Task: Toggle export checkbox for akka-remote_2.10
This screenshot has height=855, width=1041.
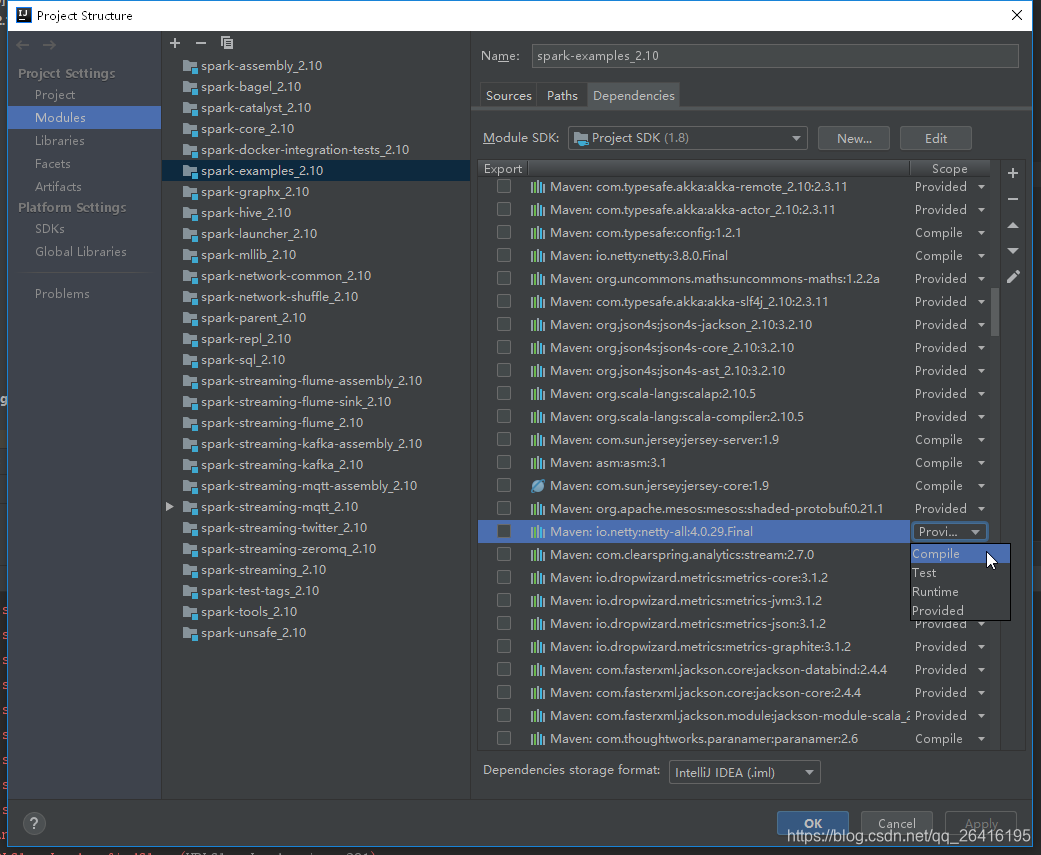Action: click(x=504, y=187)
